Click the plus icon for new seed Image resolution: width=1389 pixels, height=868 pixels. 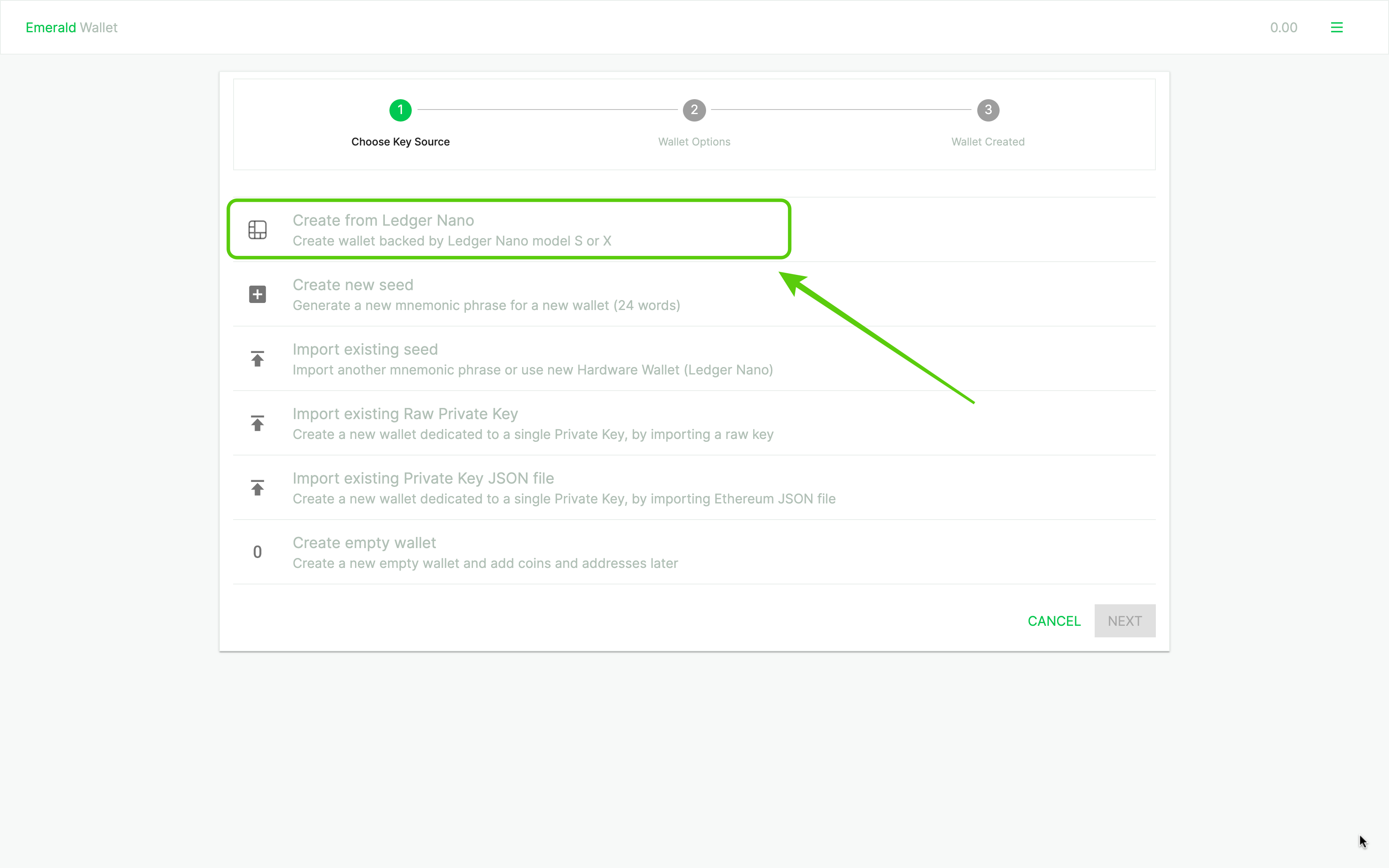[257, 294]
